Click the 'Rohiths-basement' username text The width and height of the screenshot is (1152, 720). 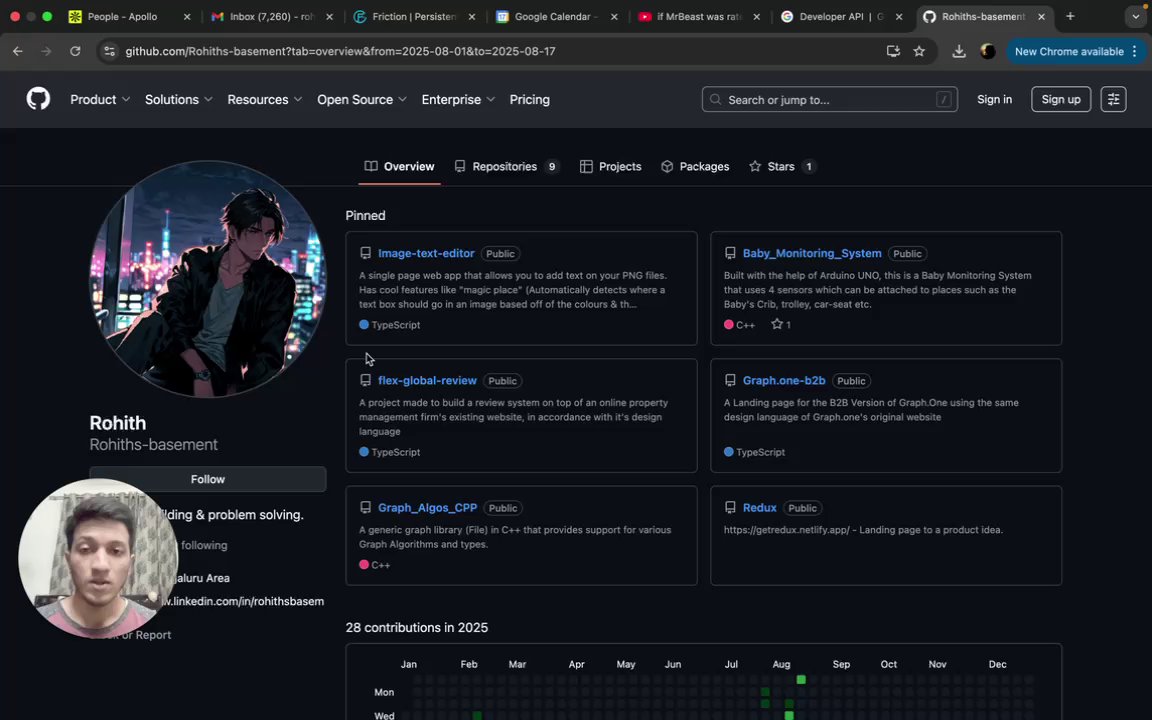pos(154,444)
